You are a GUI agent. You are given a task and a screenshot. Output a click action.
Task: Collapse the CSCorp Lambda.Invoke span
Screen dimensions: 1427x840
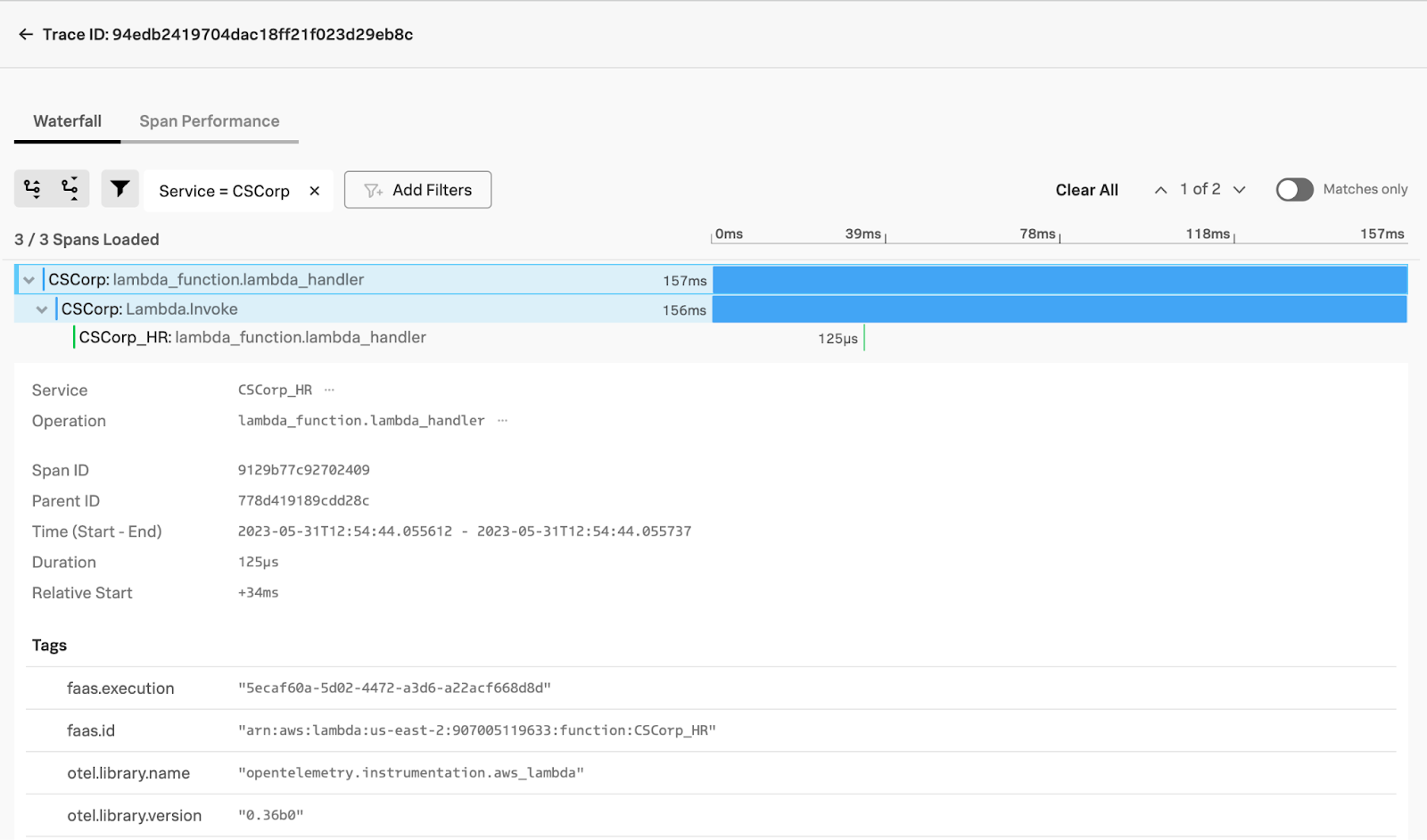42,309
